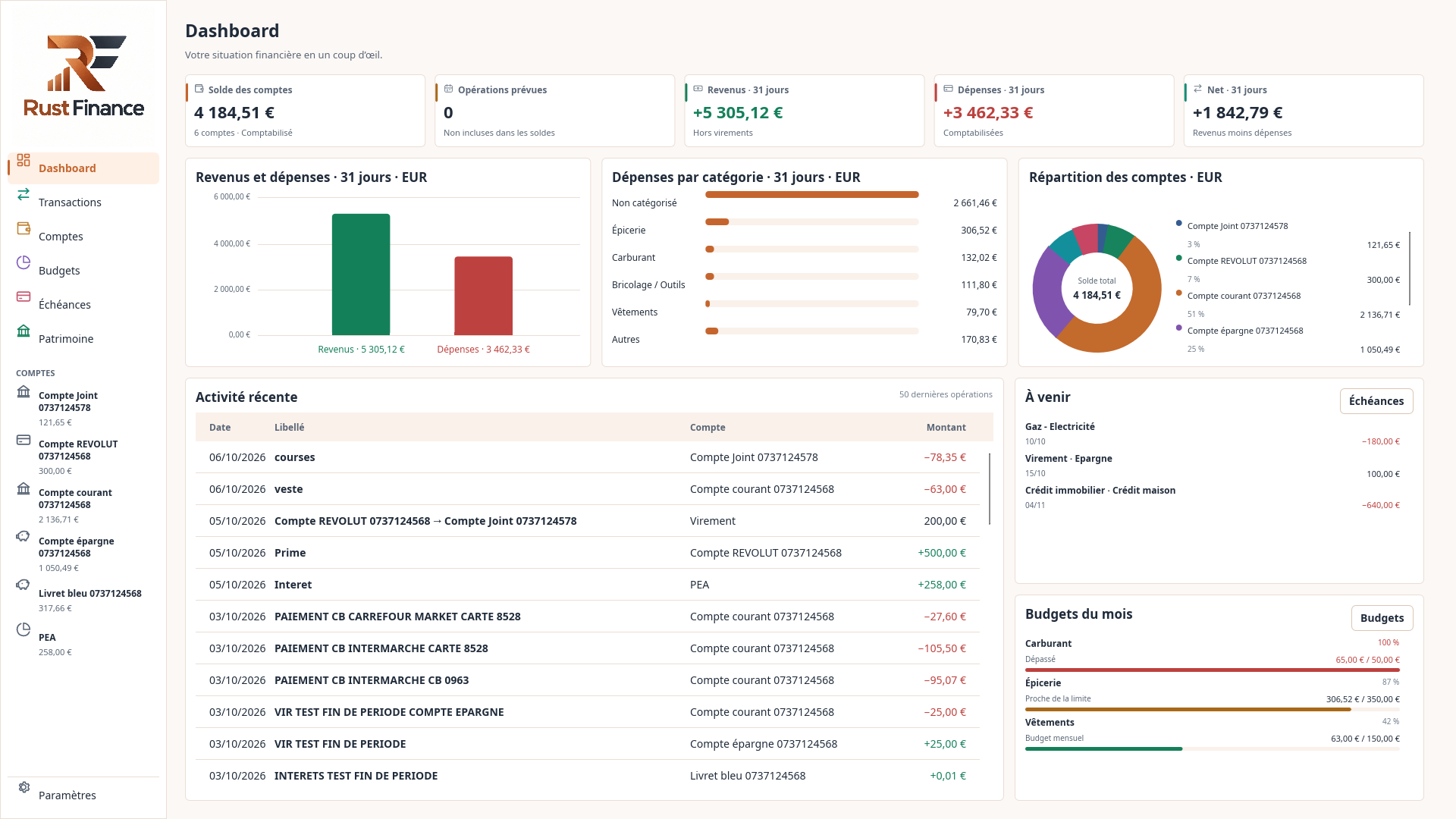This screenshot has width=1456, height=819.
Task: Click the 'Gaz - Electricité' upcoming item
Action: point(1213,434)
